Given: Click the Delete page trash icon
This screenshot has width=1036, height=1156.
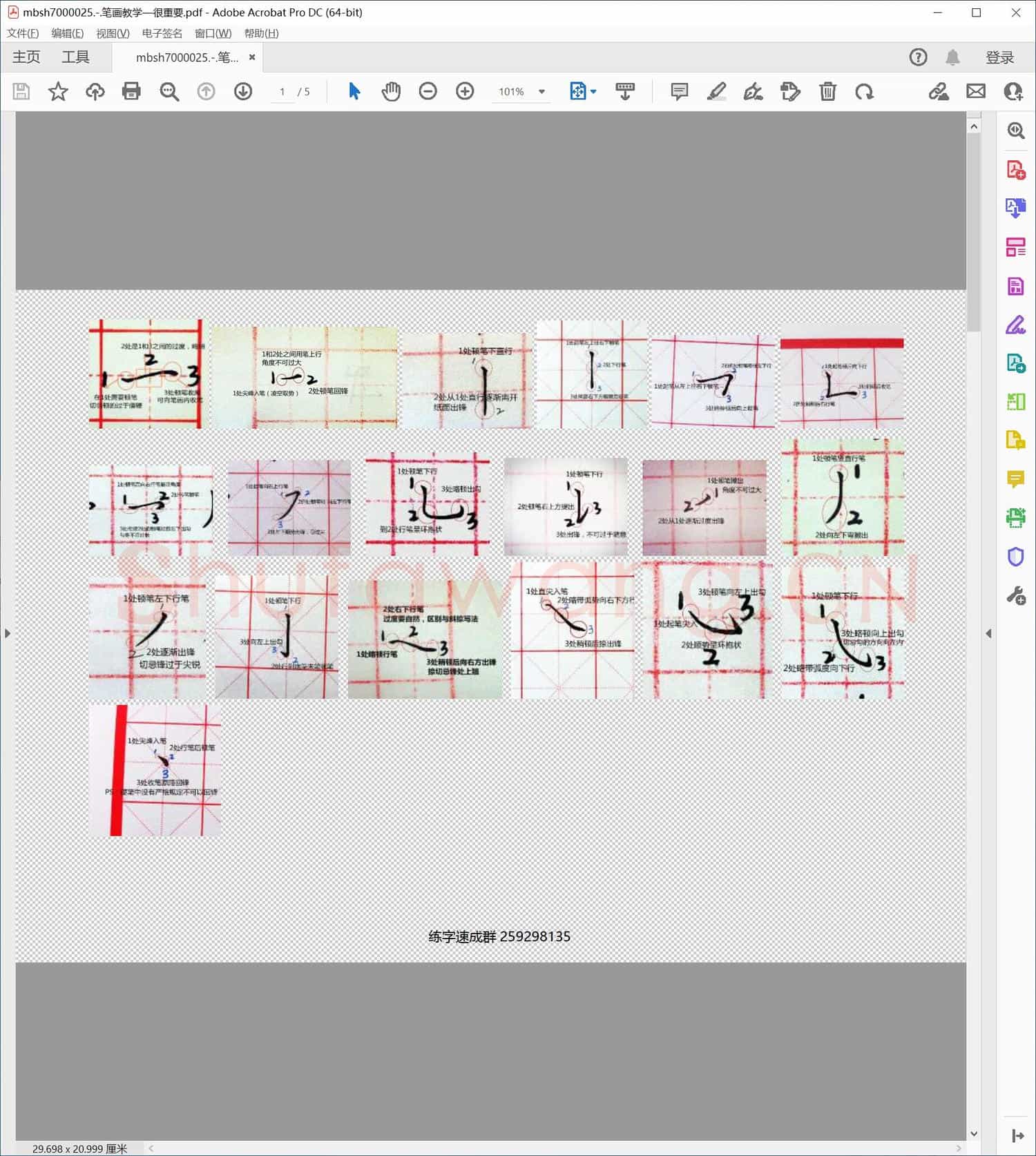Looking at the screenshot, I should (827, 91).
